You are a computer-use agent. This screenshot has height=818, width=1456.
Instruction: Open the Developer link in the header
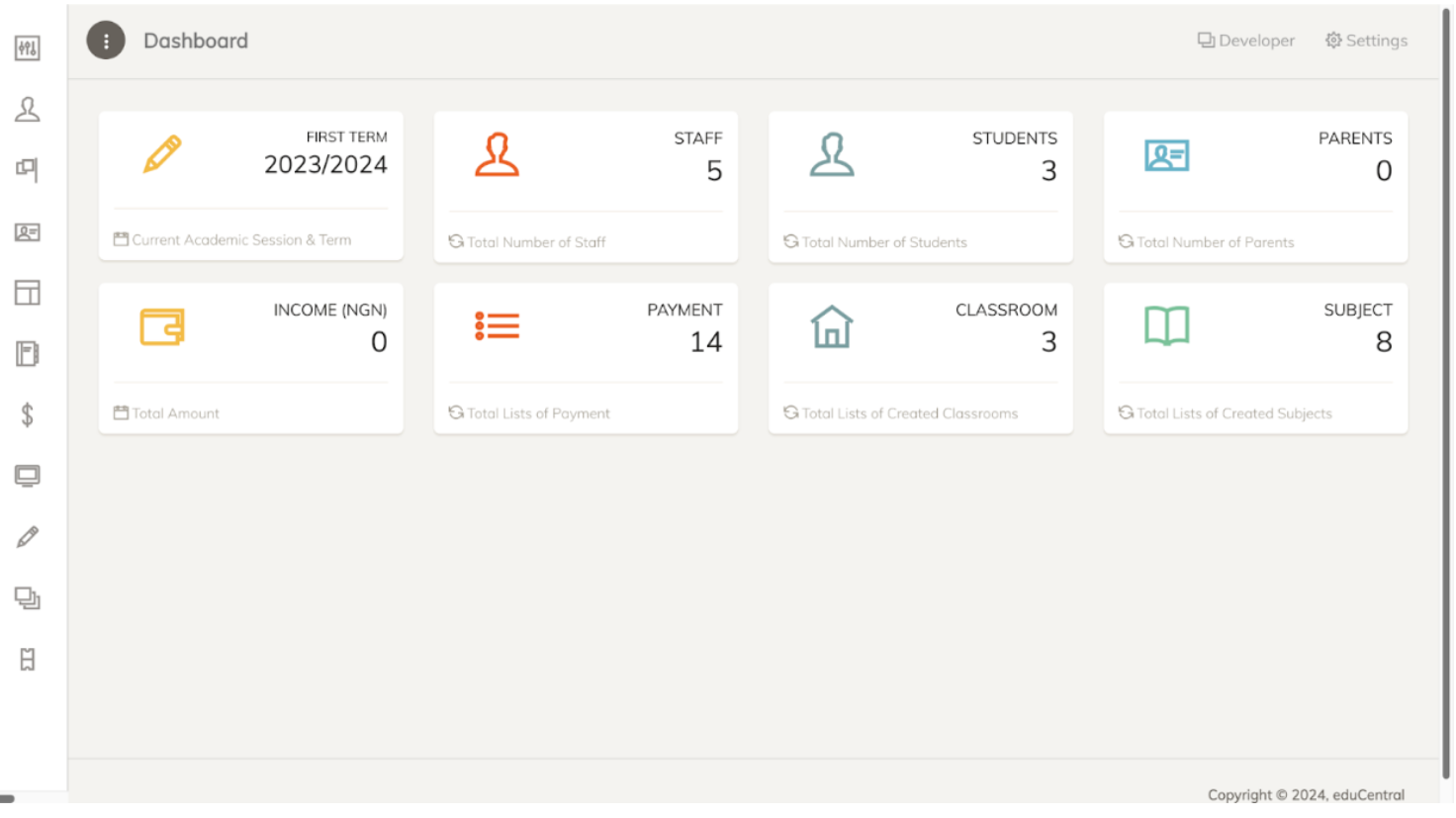1246,41
